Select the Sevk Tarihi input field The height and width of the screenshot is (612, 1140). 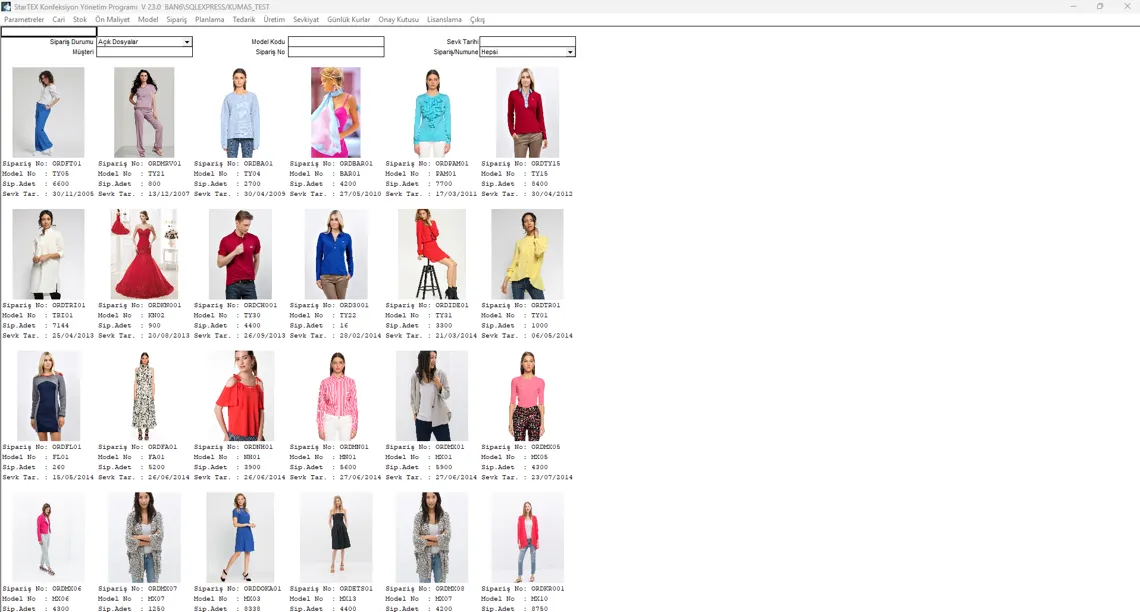pyautogui.click(x=527, y=42)
